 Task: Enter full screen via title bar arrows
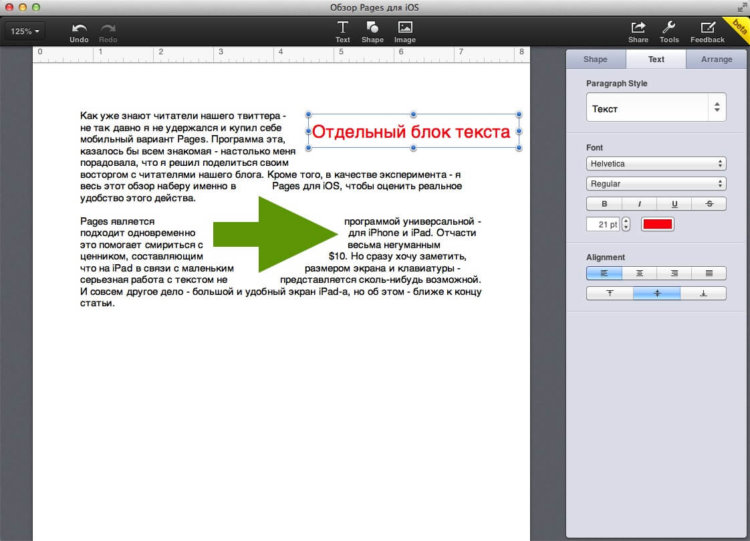pyautogui.click(x=742, y=7)
